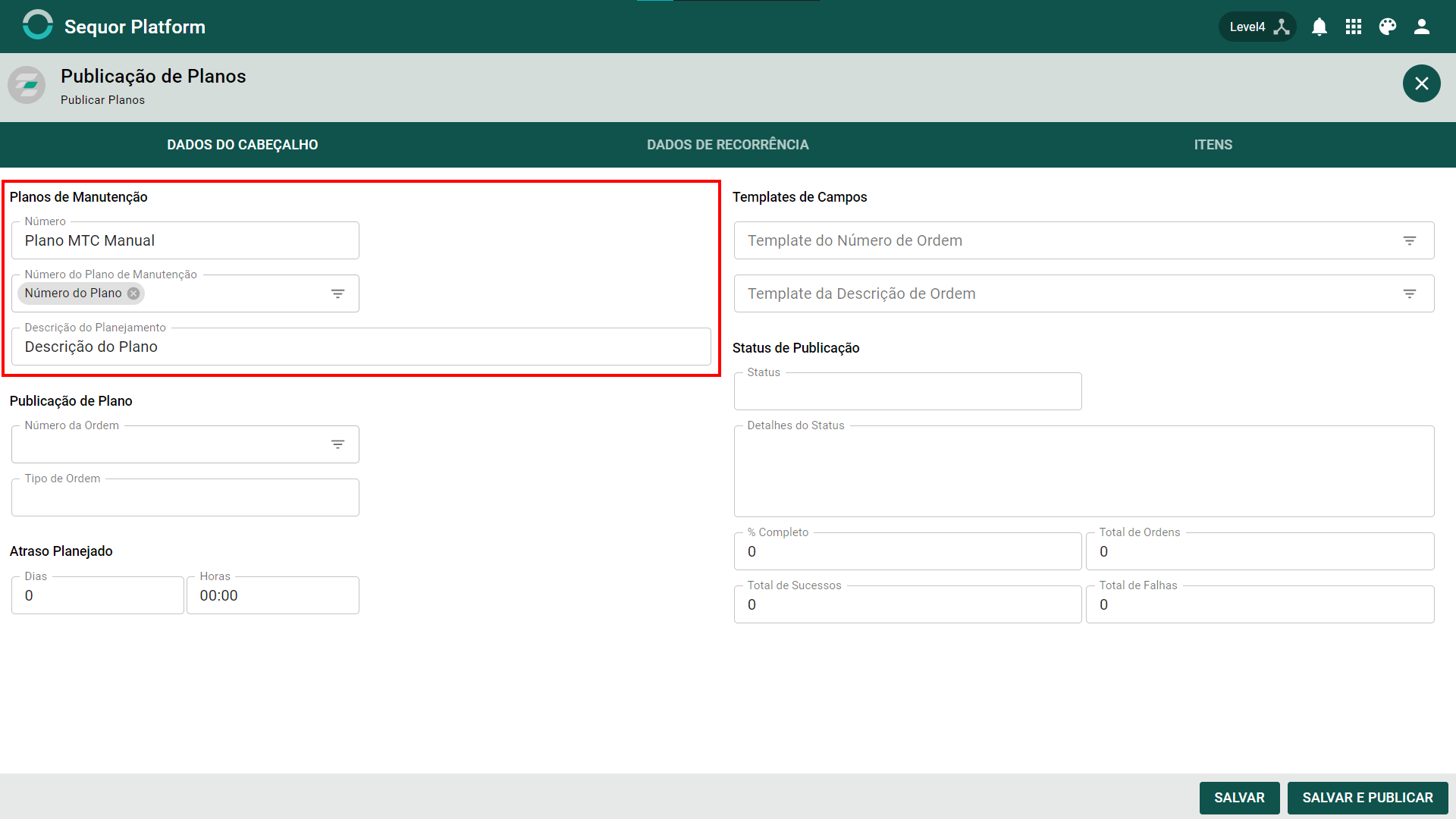1456x819 pixels.
Task: Focus the Total de Falhas field
Action: pyautogui.click(x=1260, y=604)
